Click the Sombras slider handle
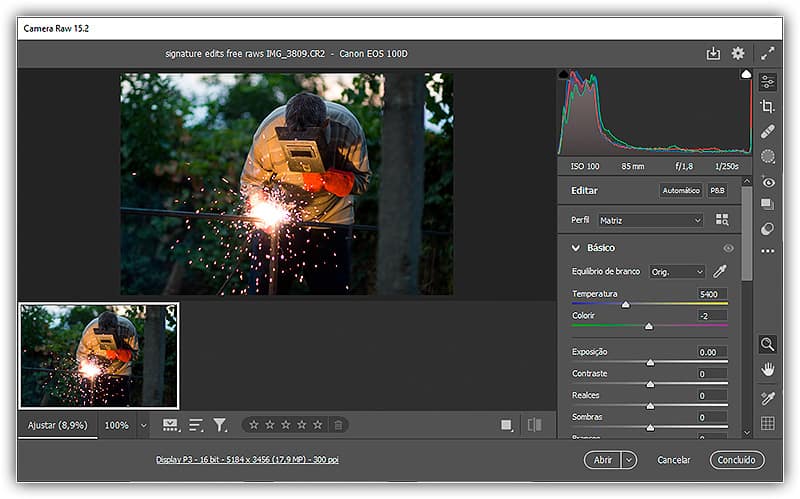Image resolution: width=800 pixels, height=499 pixels. pos(650,428)
